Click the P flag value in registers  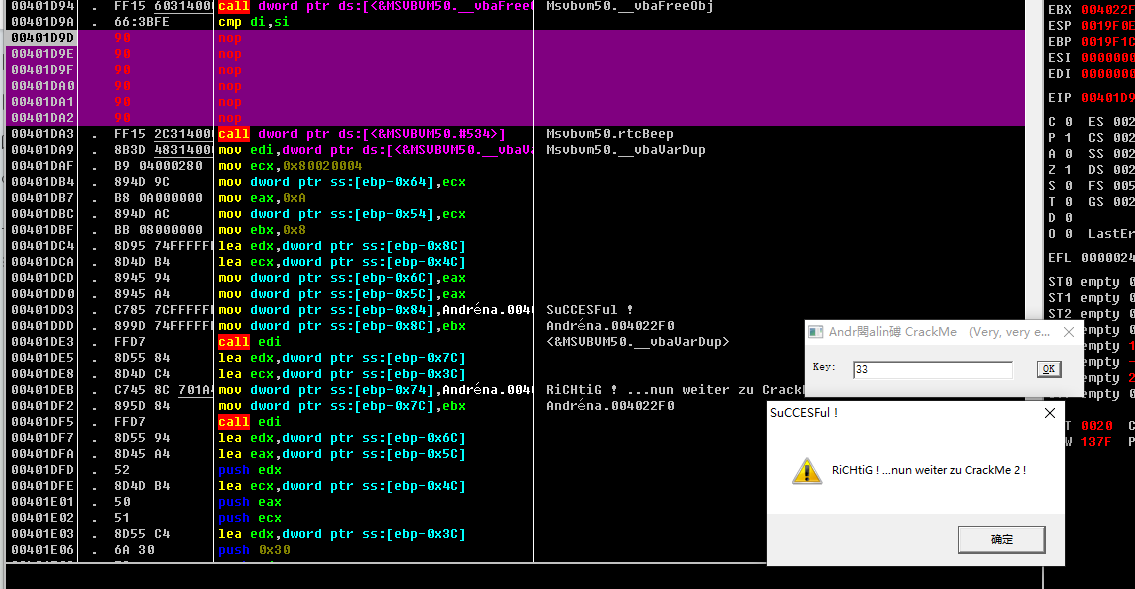pos(1069,138)
